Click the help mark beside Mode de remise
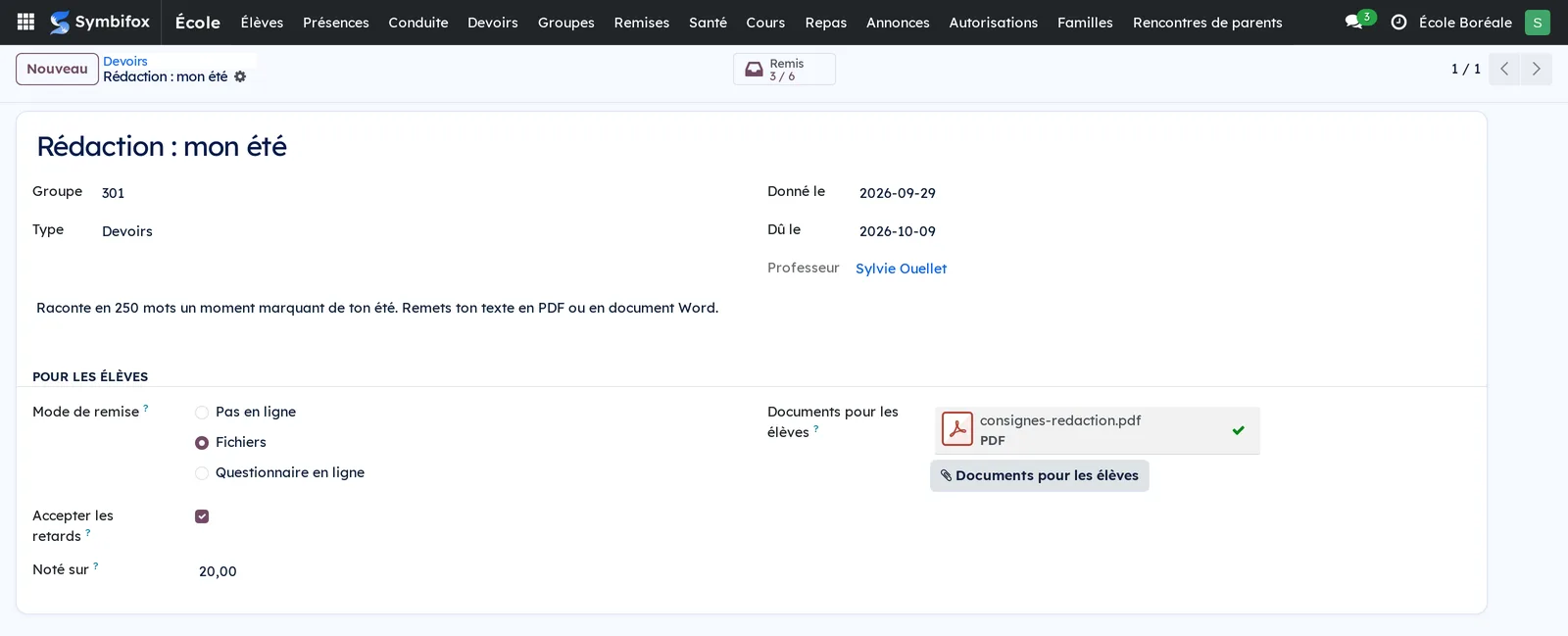This screenshot has width=1568, height=636. click(146, 408)
